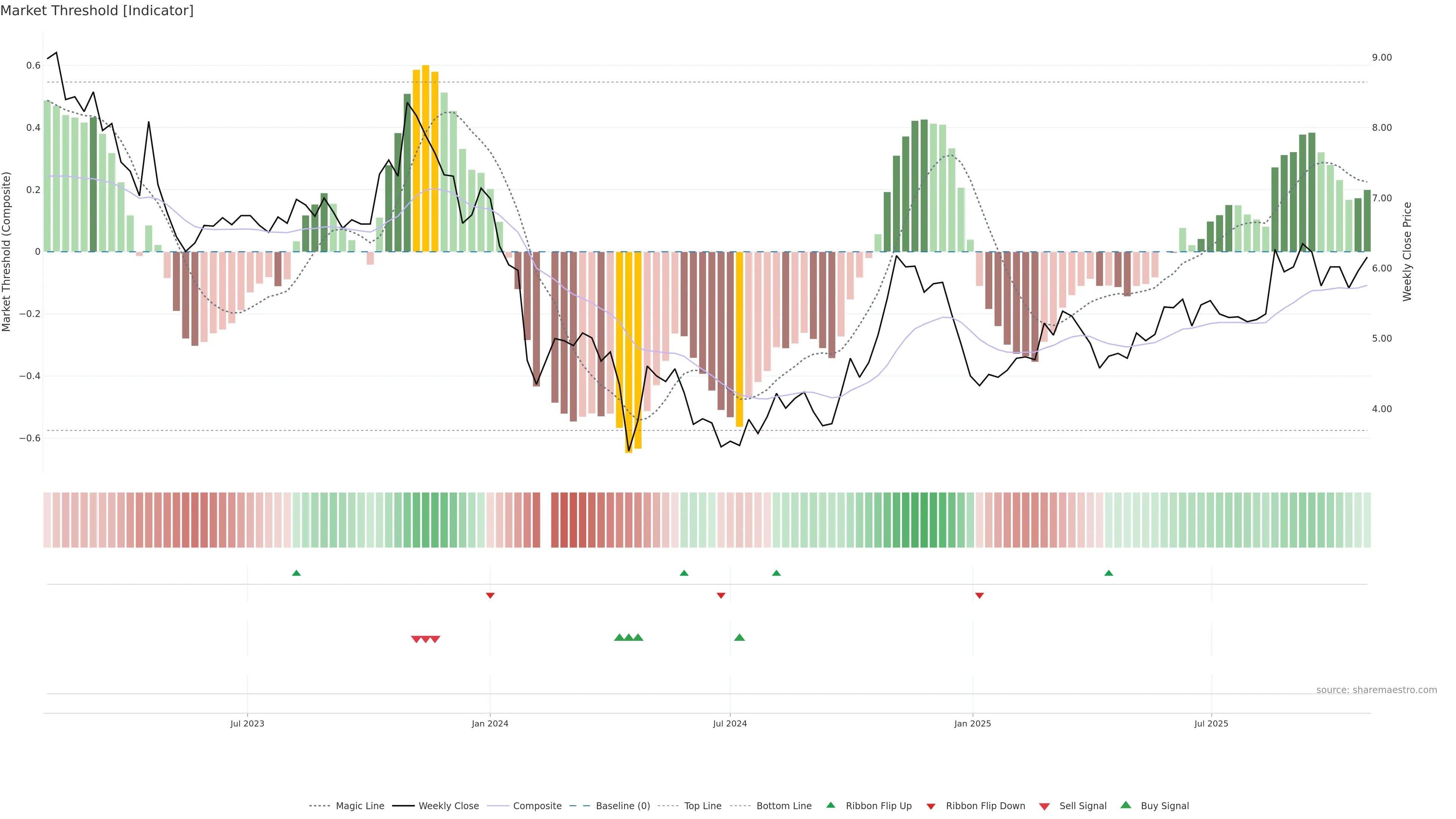Click the first green flip-up marker after Jul 2023

[296, 573]
